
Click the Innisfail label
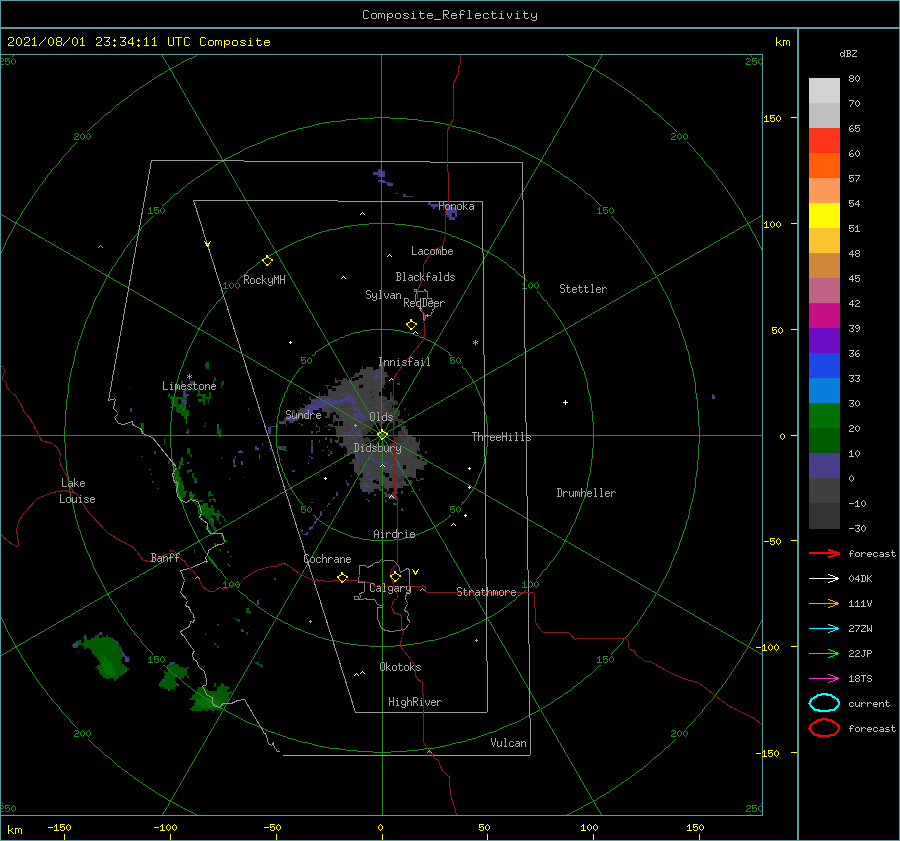pyautogui.click(x=404, y=362)
